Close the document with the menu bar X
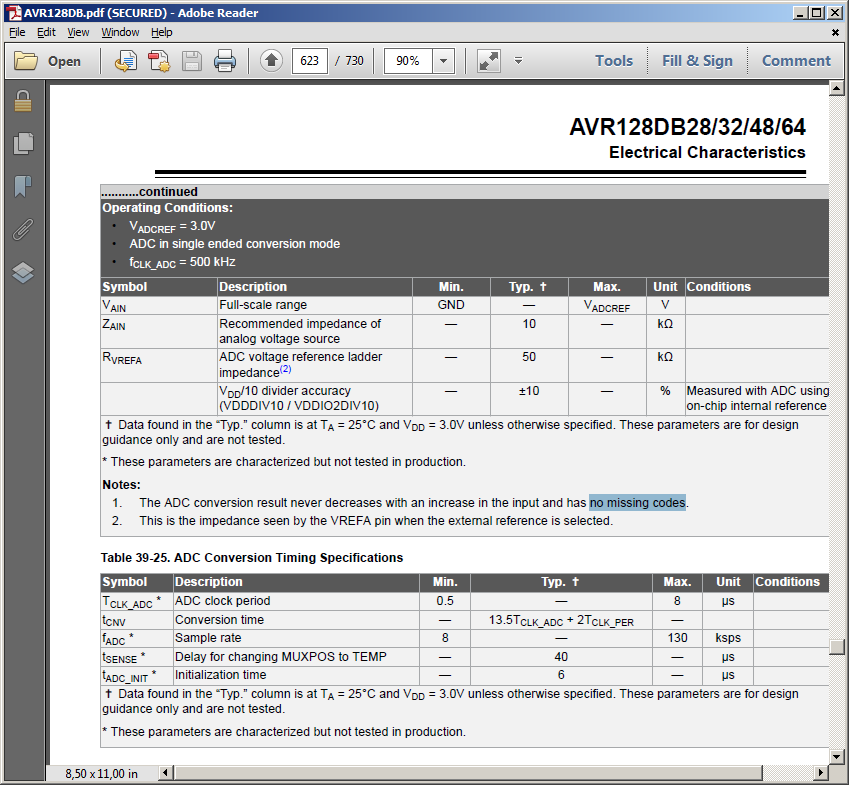The height and width of the screenshot is (785, 849). [x=835, y=32]
